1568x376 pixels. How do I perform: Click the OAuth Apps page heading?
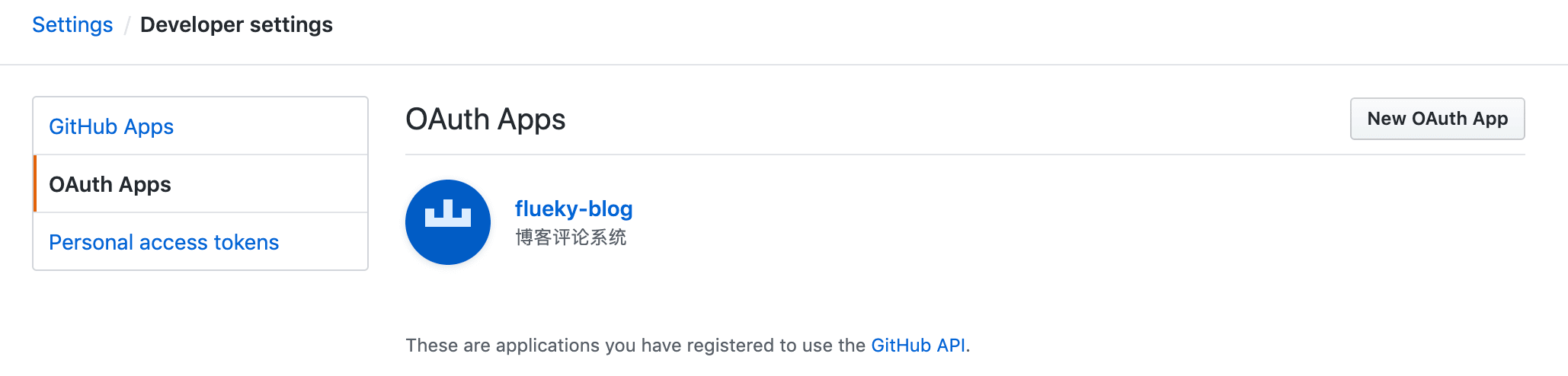tap(485, 119)
